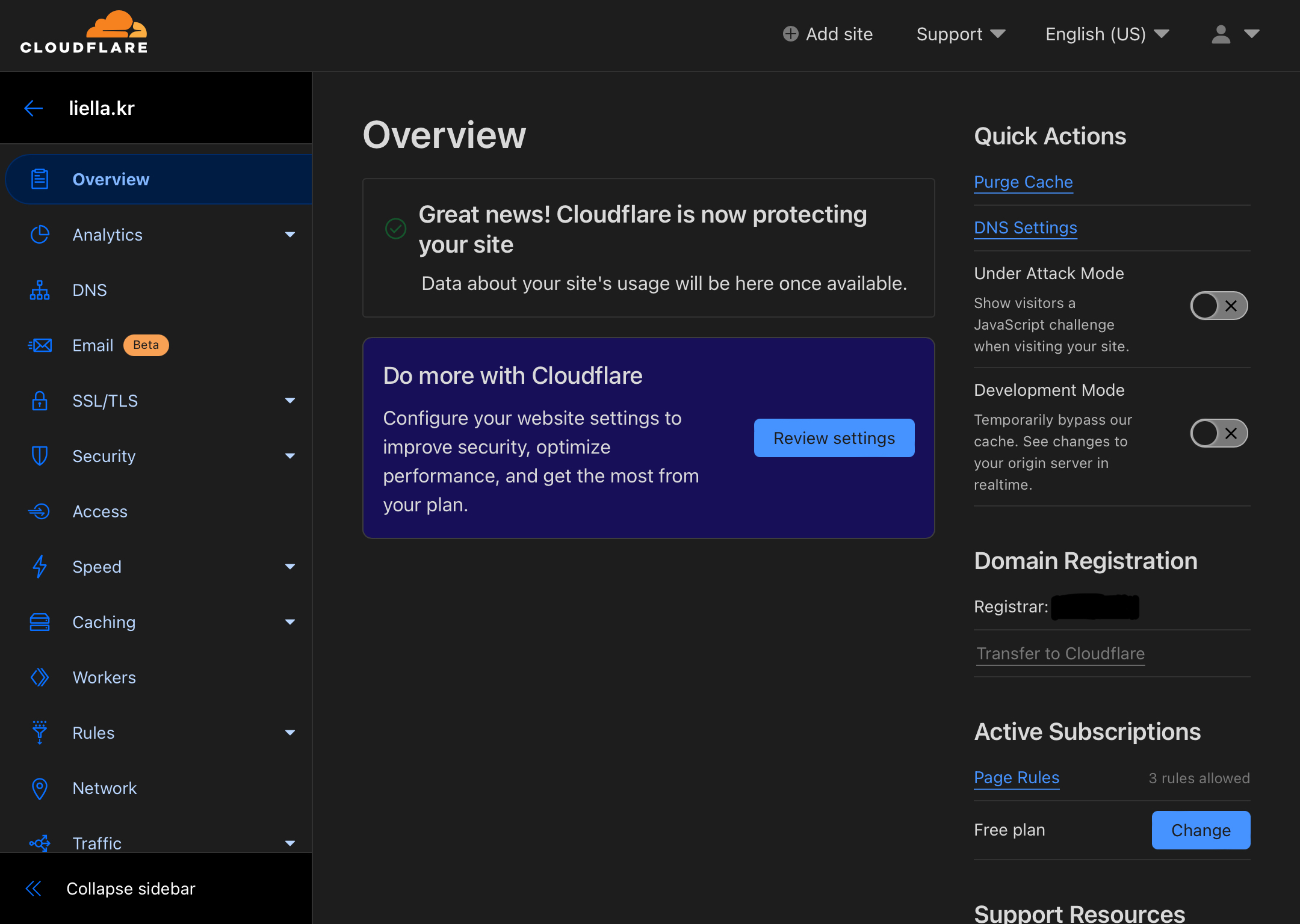The image size is (1300, 924).
Task: Enable Under Attack Mode toggle
Action: coord(1219,306)
